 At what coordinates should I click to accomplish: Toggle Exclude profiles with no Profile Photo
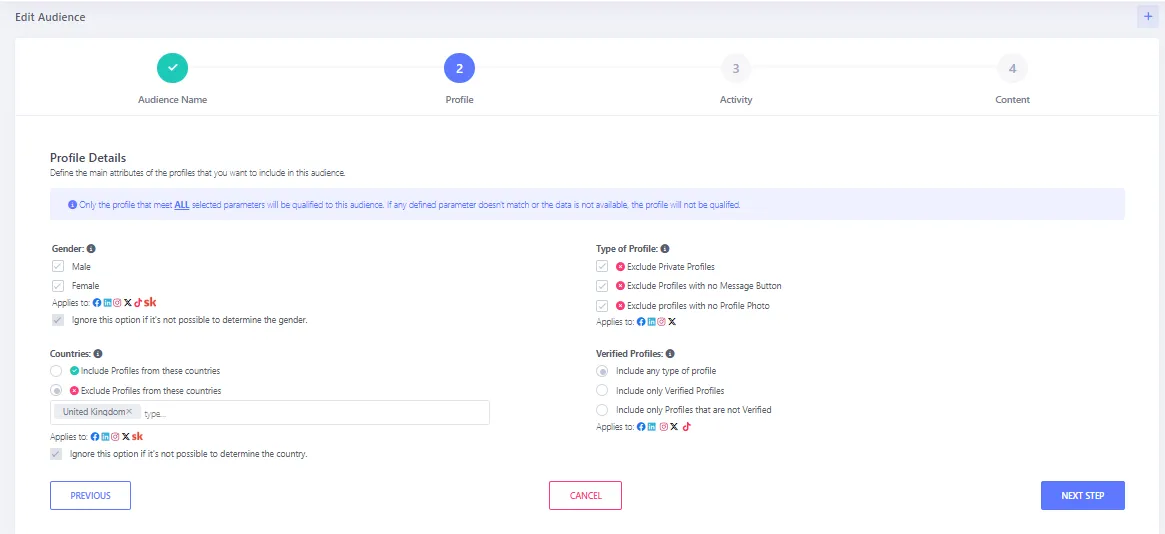click(603, 305)
